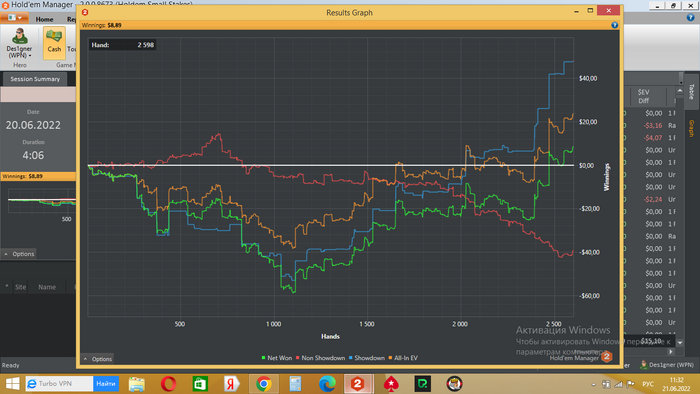This screenshot has height=394, width=700.
Task: Toggle Net Won legend series
Action: pos(277,358)
